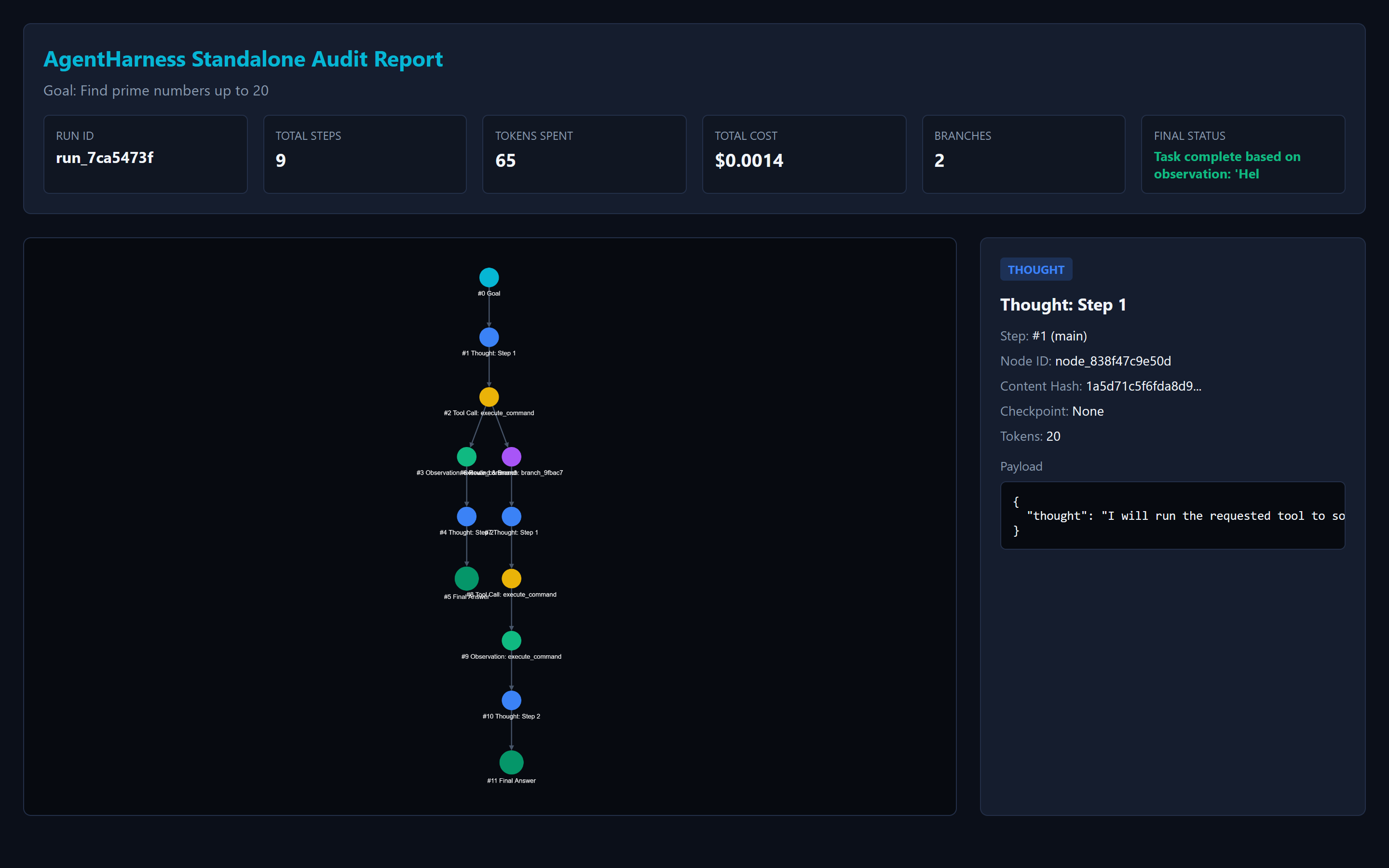Click the RUN ID card run_7ca5473f

pos(145,154)
